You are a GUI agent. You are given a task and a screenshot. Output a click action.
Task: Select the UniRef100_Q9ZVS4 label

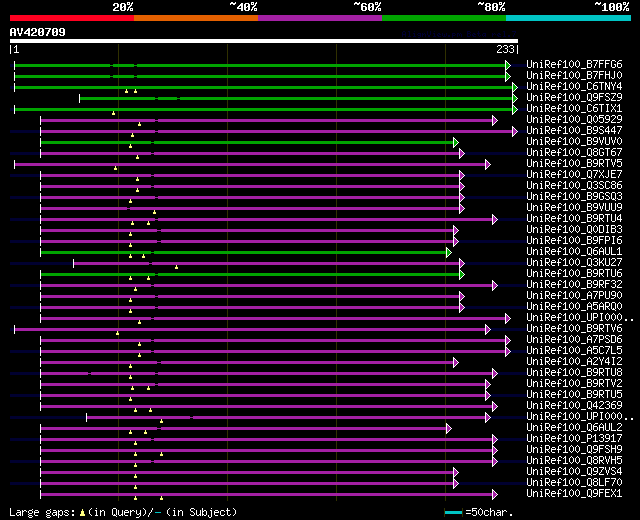[x=574, y=472]
